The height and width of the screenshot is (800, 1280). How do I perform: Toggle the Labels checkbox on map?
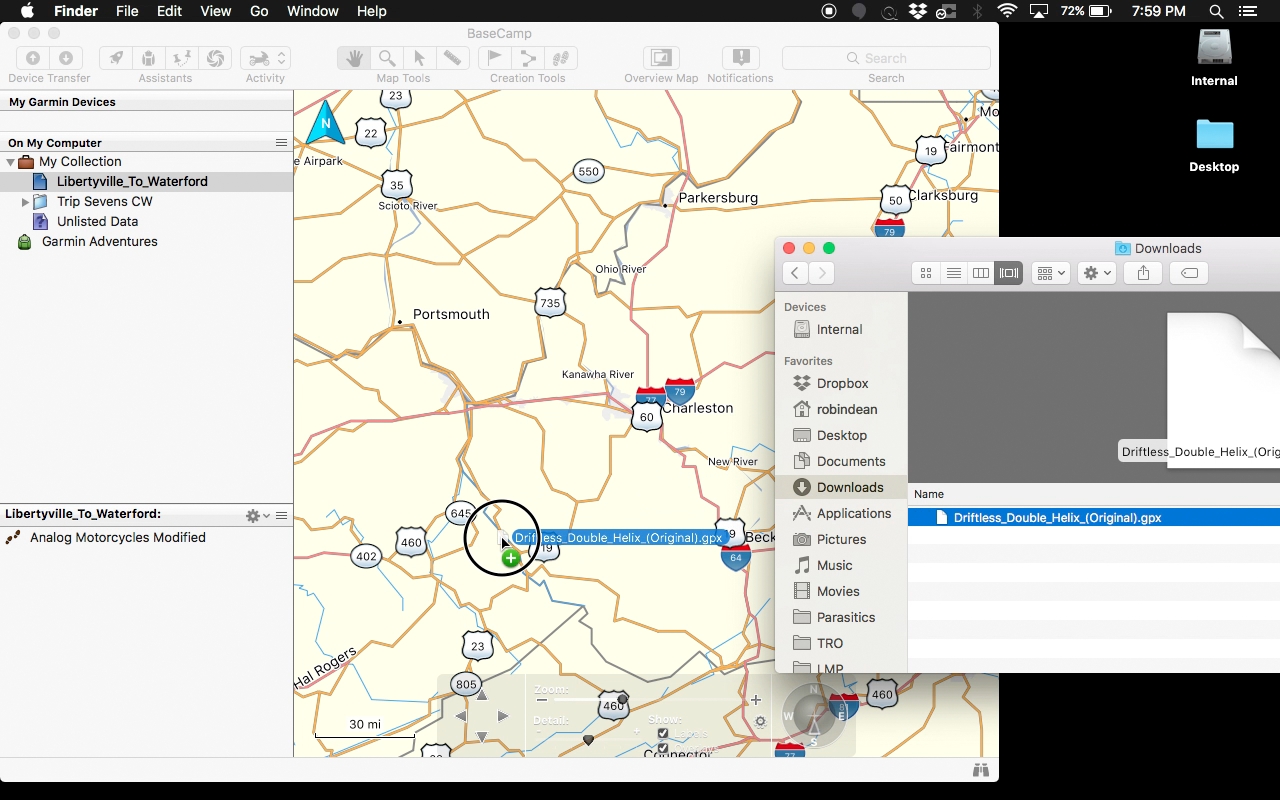pos(663,733)
